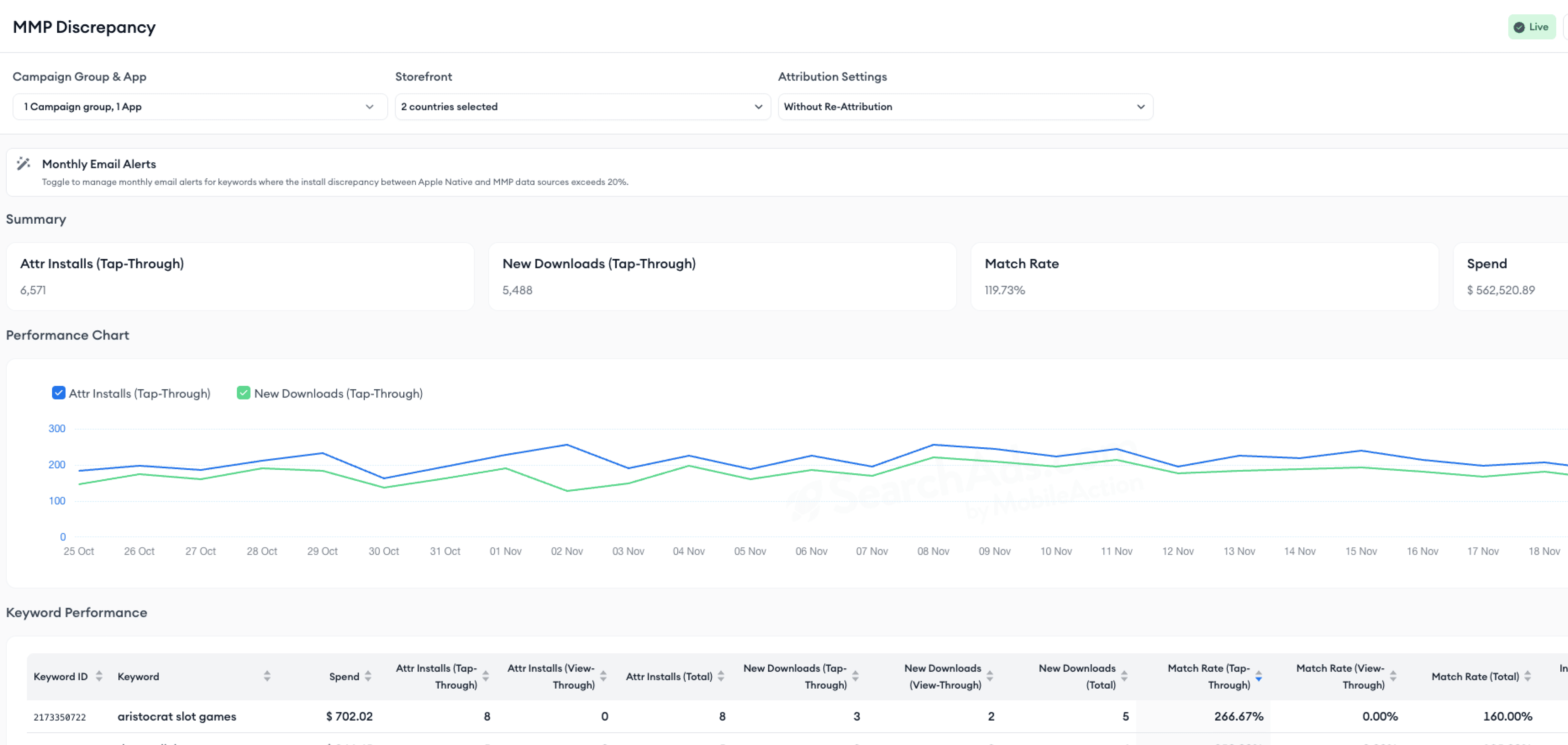Image resolution: width=1568 pixels, height=745 pixels.
Task: Sort by Attr Installs (View-Through)
Action: [603, 676]
